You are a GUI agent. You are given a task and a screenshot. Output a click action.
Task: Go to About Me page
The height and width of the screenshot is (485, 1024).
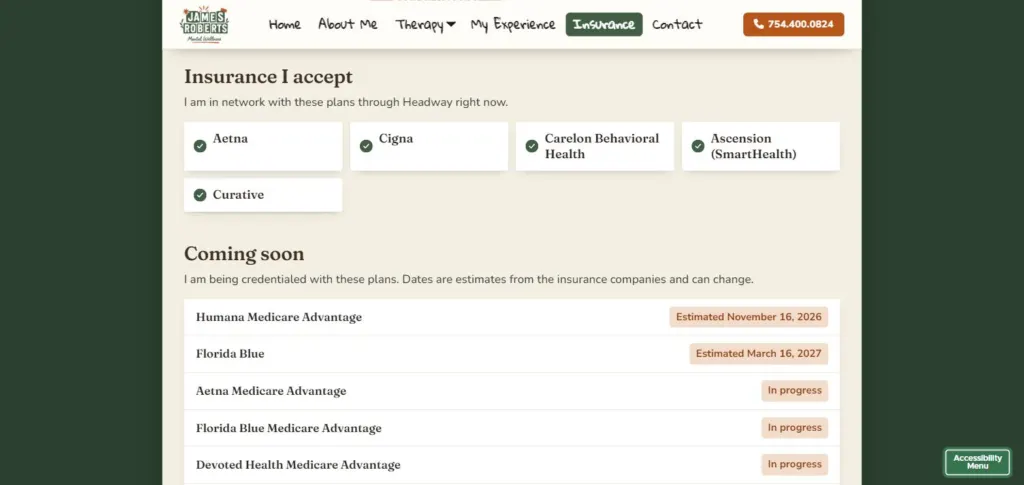(x=347, y=24)
